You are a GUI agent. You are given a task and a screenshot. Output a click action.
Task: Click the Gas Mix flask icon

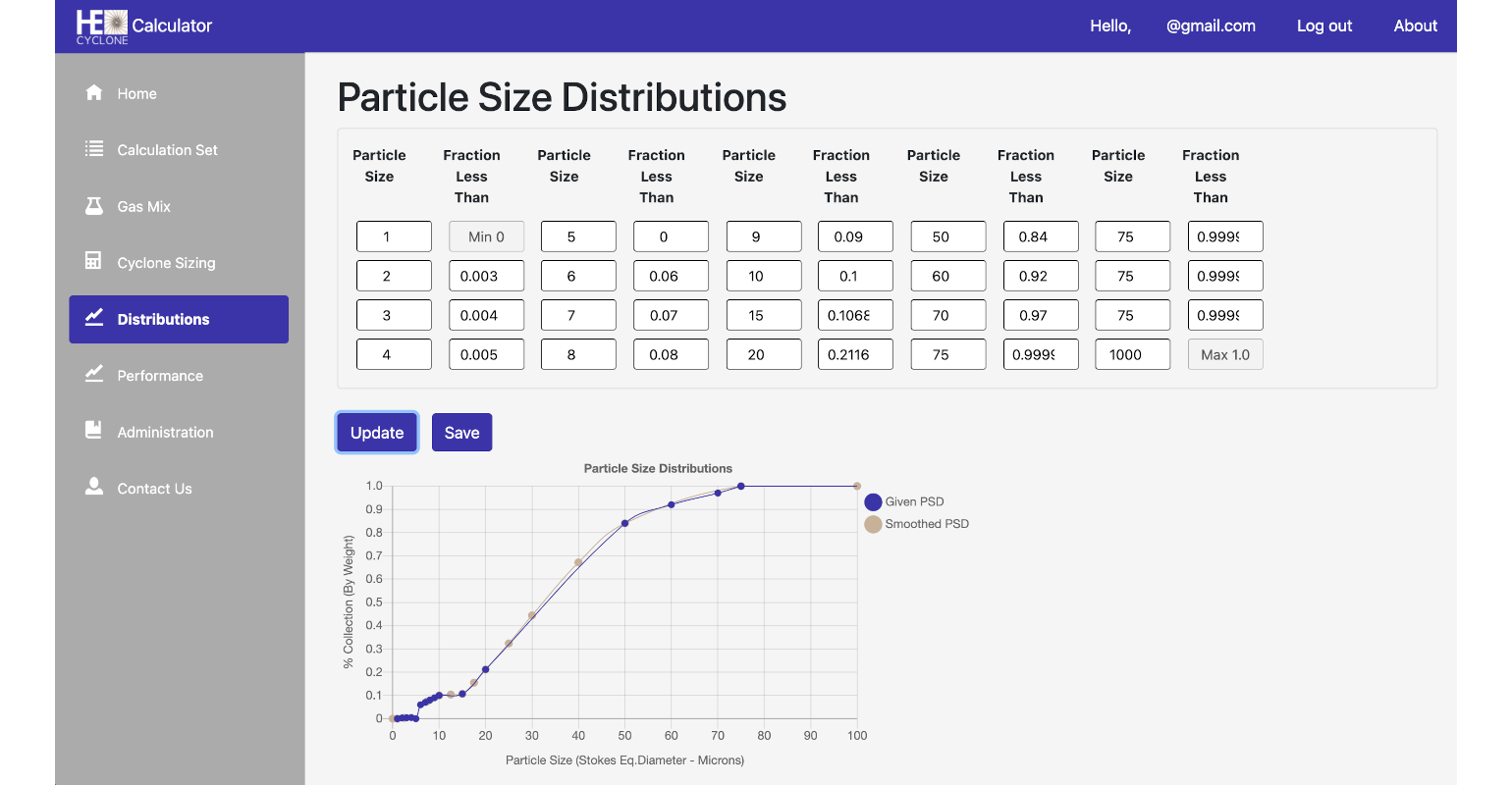pos(94,206)
